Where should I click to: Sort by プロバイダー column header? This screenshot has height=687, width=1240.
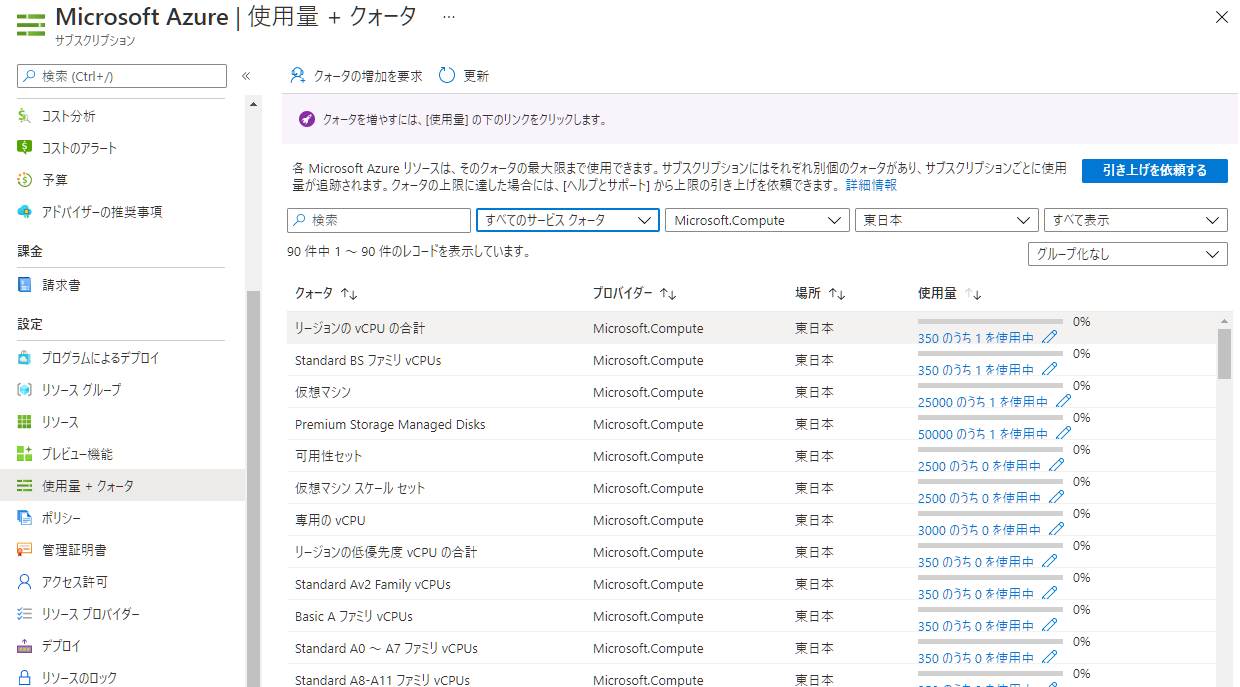tap(635, 294)
